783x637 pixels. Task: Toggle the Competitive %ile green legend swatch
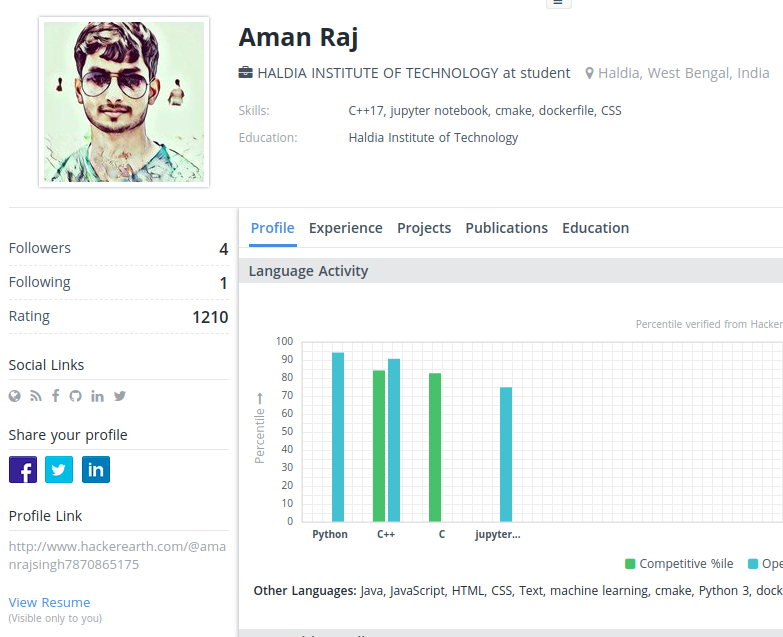pyautogui.click(x=630, y=564)
